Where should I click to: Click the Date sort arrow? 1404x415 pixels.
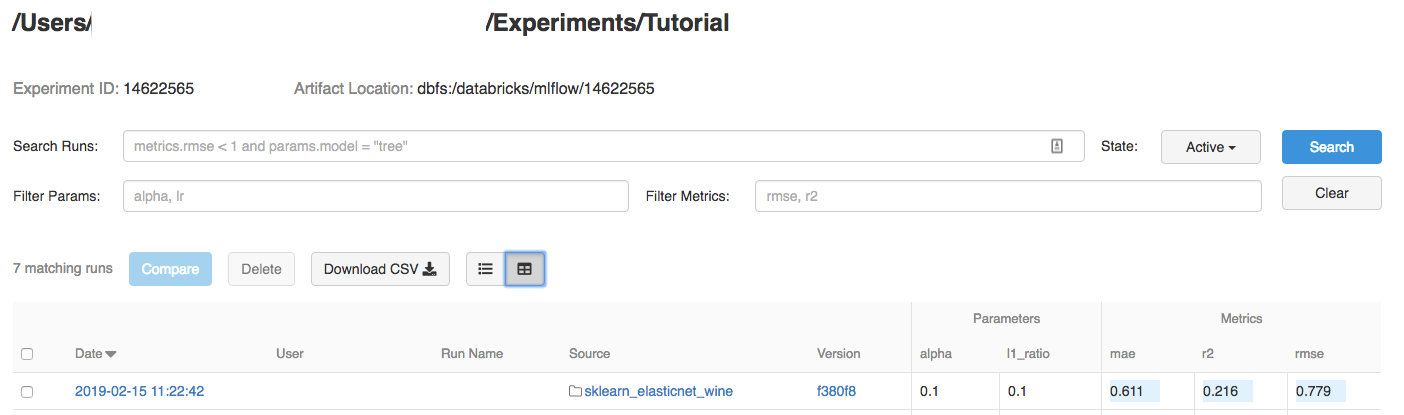pyautogui.click(x=111, y=354)
